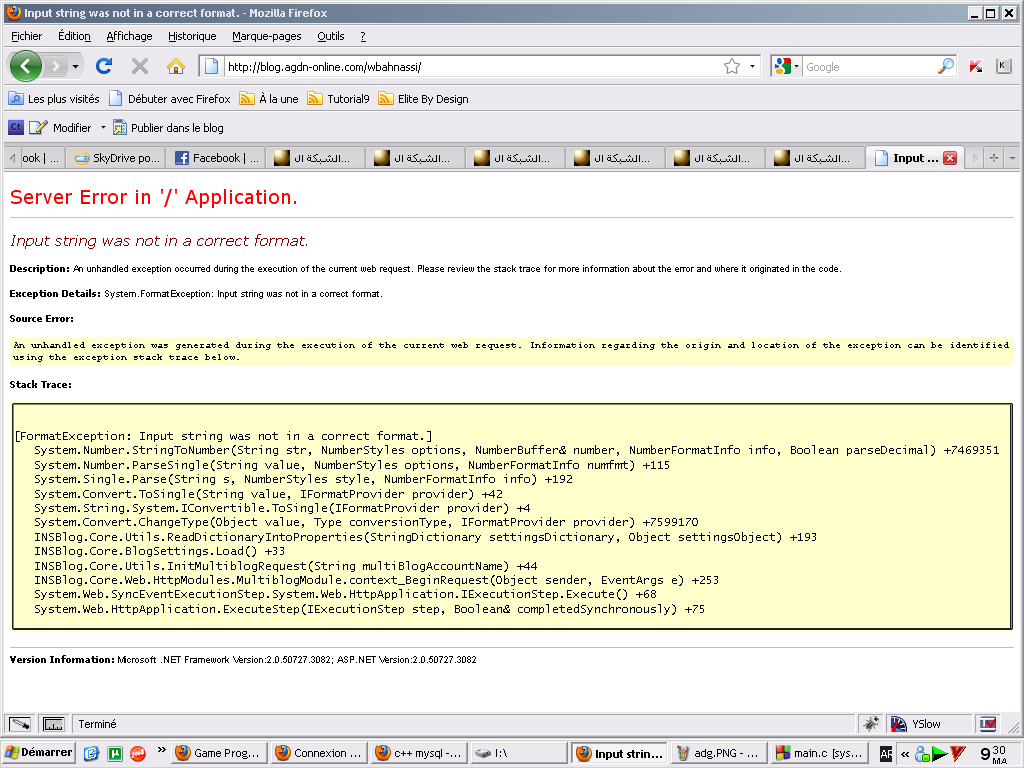Open the search engine selector
The height and width of the screenshot is (768, 1024).
click(786, 66)
